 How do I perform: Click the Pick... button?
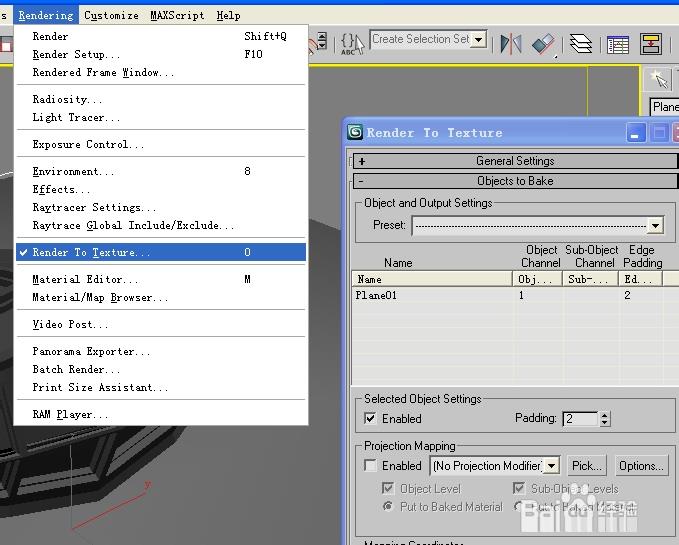point(587,466)
